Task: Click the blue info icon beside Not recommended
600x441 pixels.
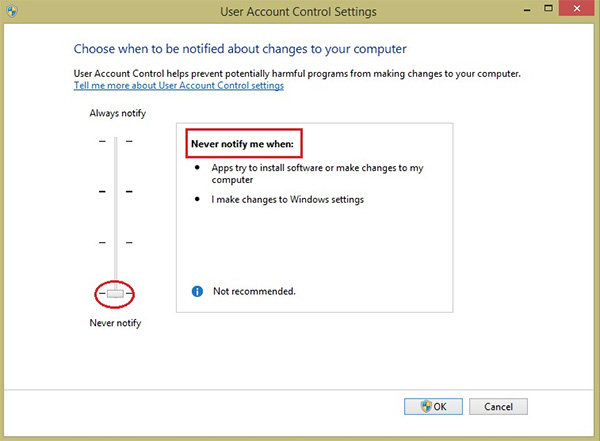Action: coord(197,291)
